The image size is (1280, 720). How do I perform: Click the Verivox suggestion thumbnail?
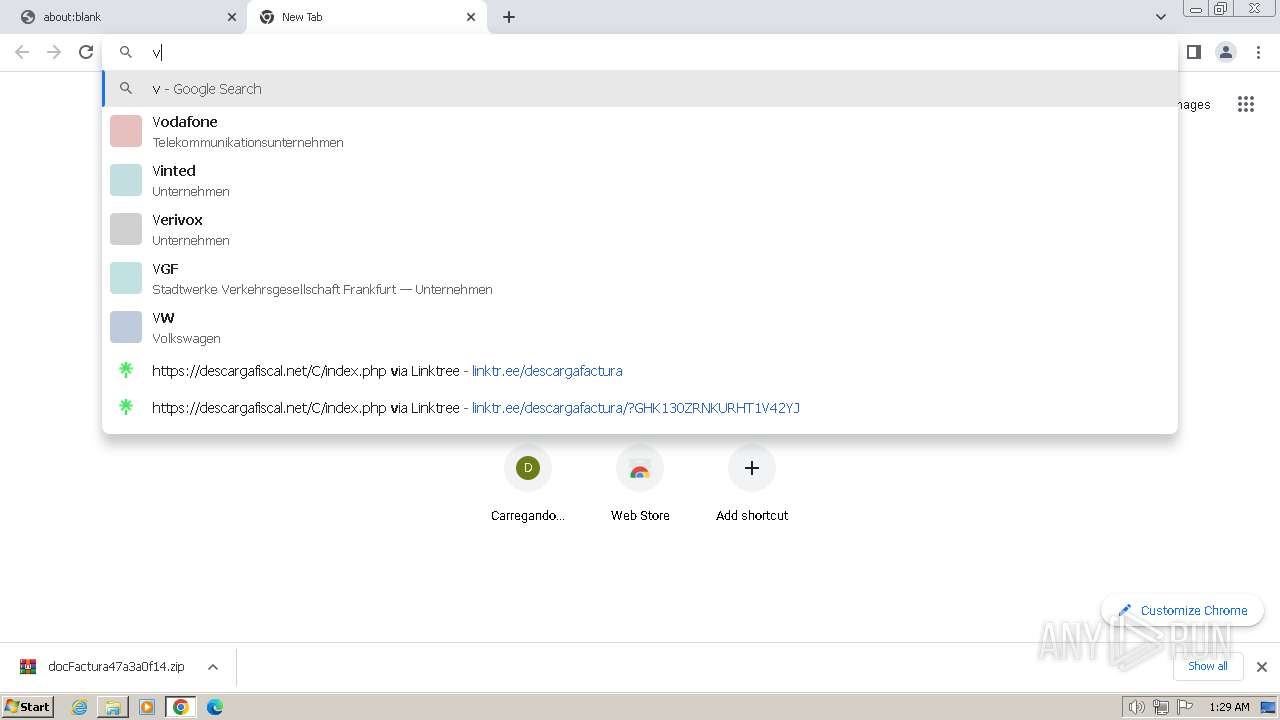126,229
